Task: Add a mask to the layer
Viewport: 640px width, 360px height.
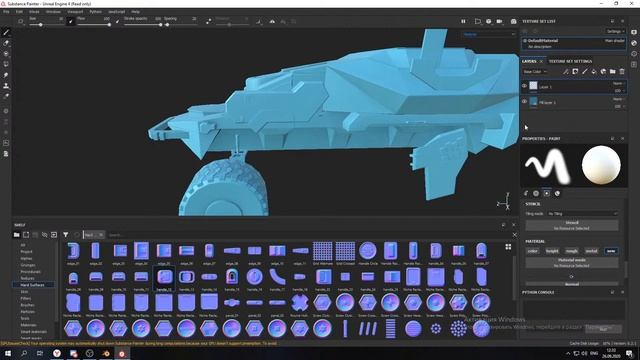Action: coord(575,71)
